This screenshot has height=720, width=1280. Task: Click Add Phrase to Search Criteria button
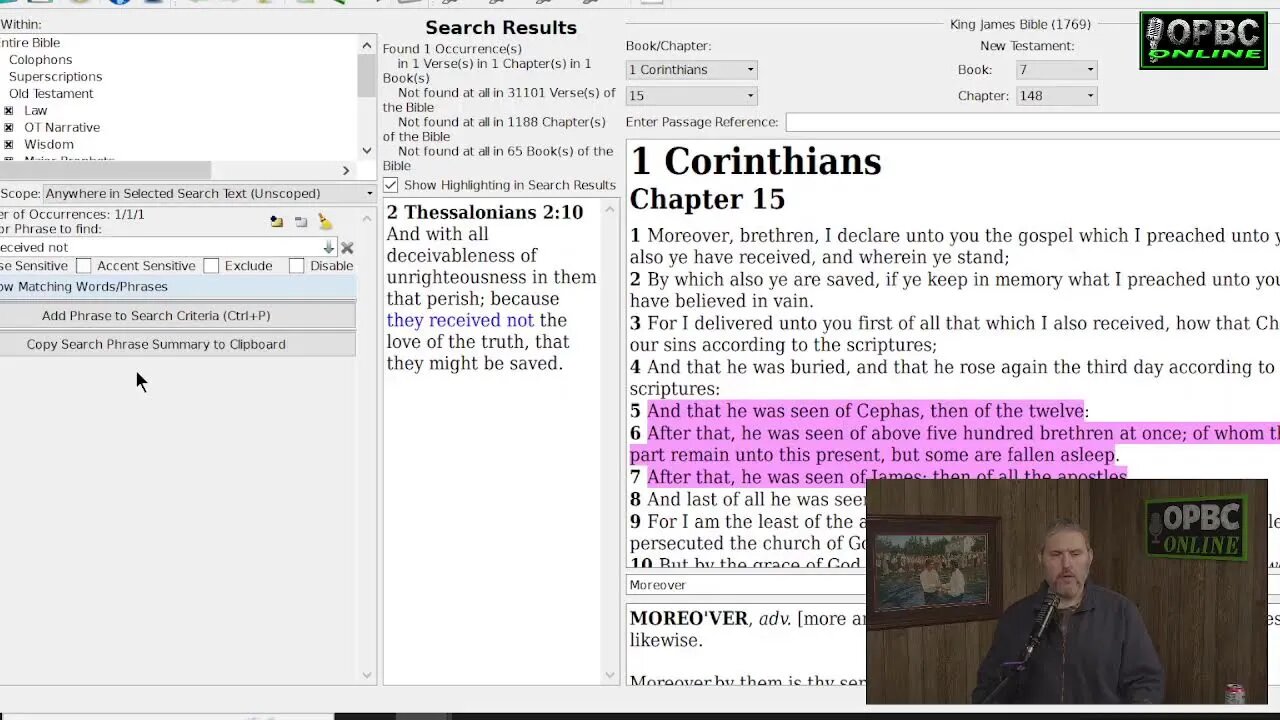pos(178,316)
